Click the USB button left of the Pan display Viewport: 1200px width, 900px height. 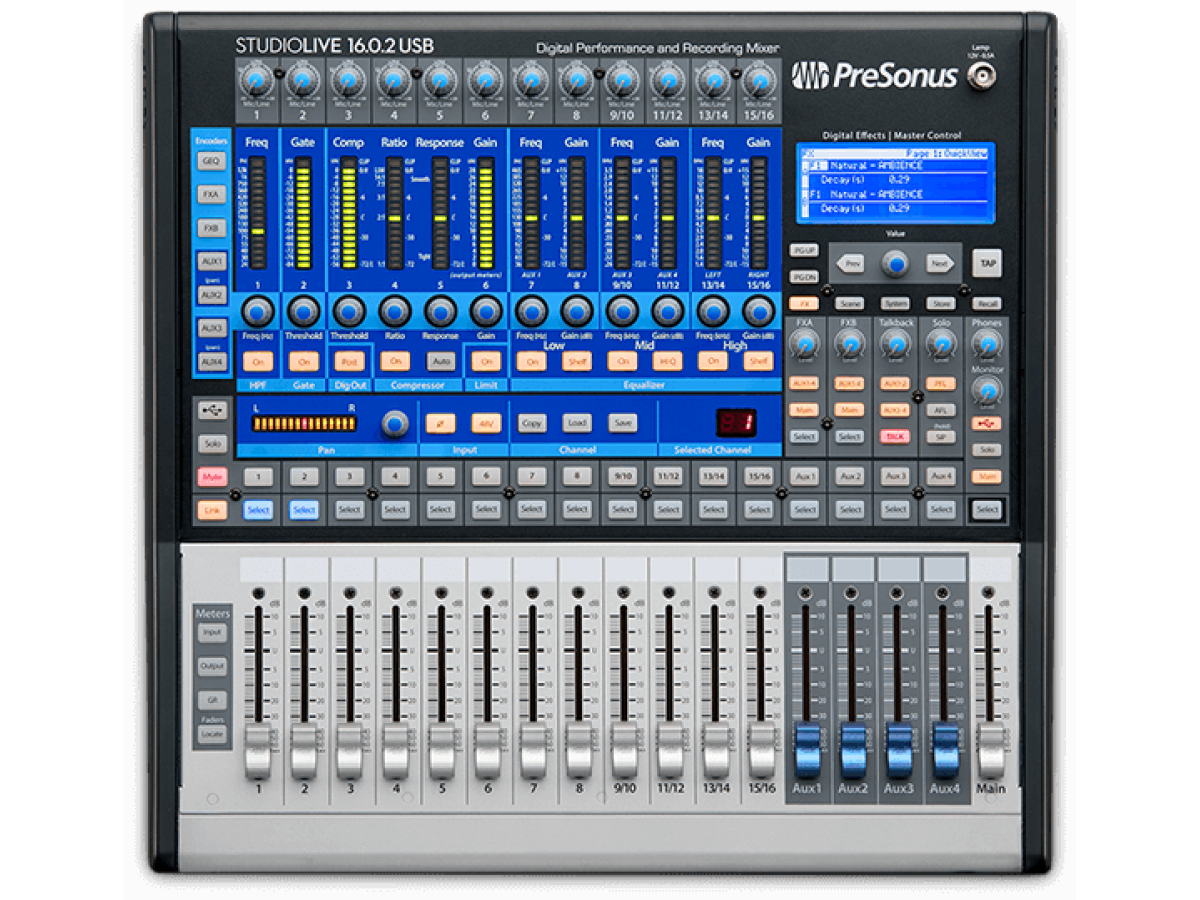pos(212,410)
